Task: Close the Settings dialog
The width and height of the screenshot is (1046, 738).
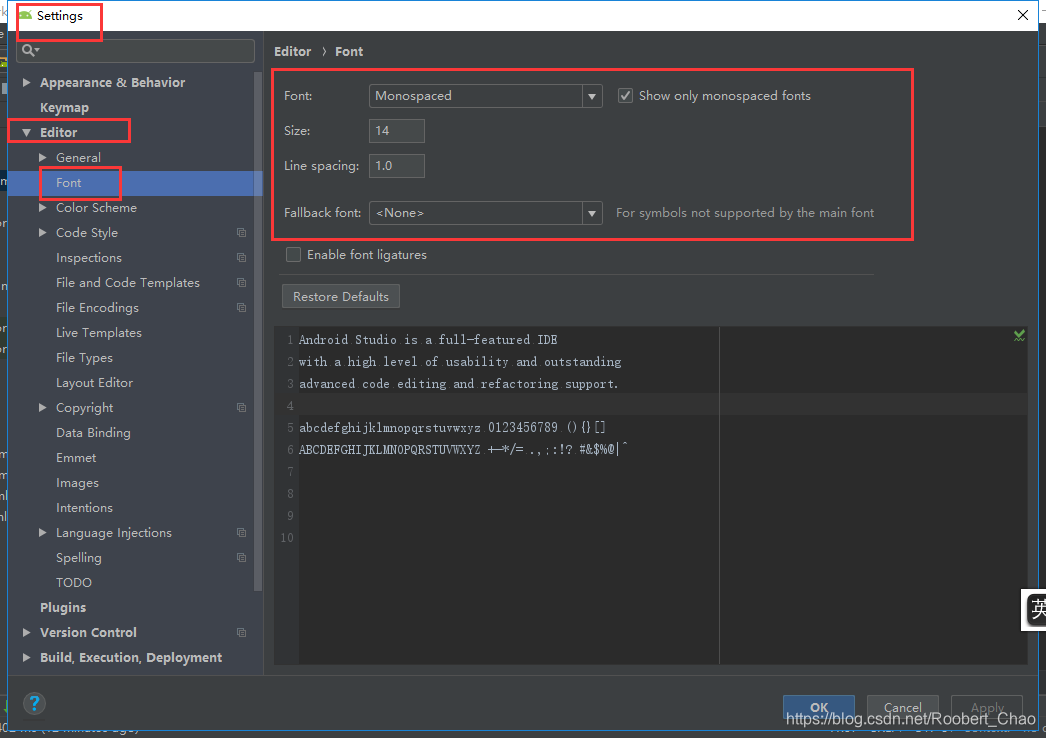Action: click(1023, 15)
